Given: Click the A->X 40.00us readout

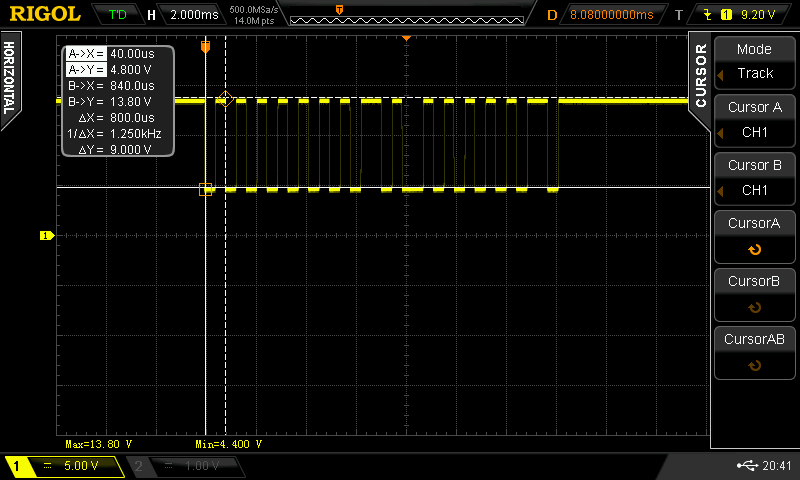Looking at the screenshot, I should [x=111, y=54].
